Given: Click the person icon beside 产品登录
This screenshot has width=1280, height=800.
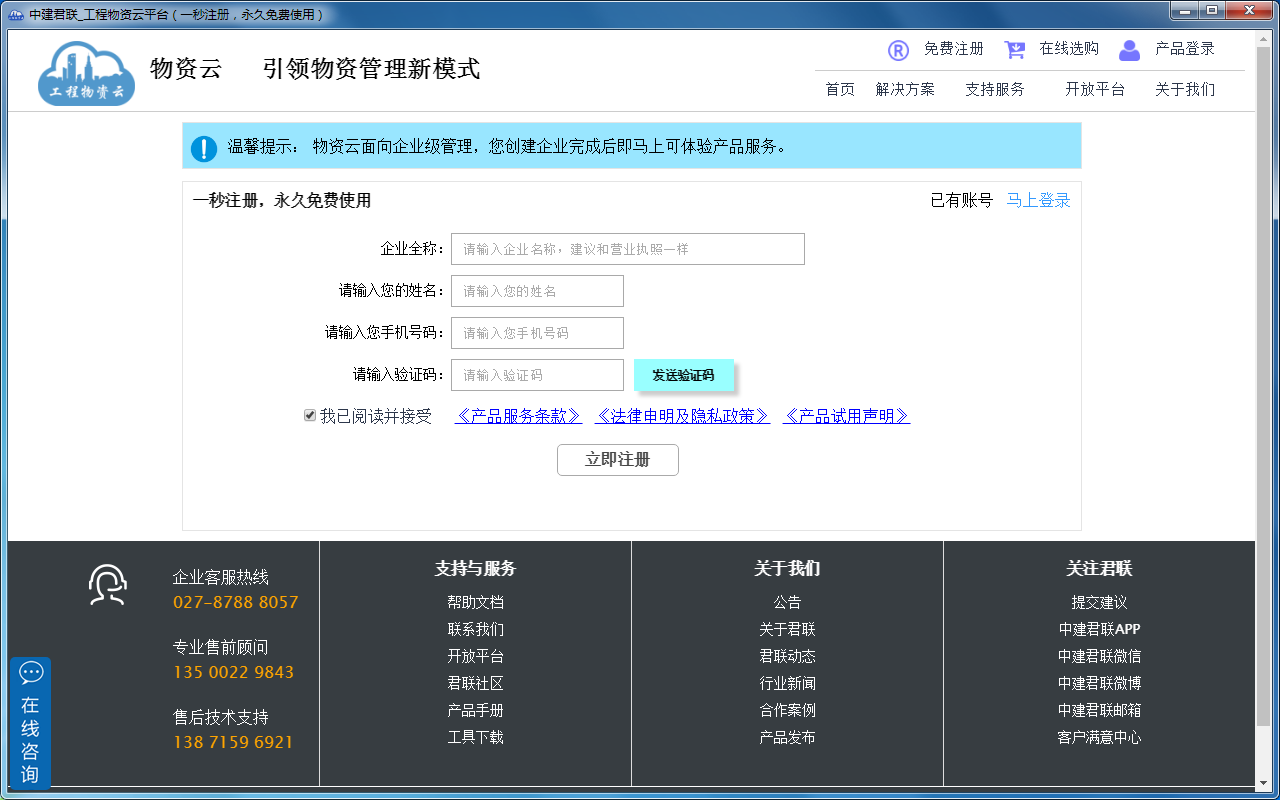Looking at the screenshot, I should pos(1129,49).
